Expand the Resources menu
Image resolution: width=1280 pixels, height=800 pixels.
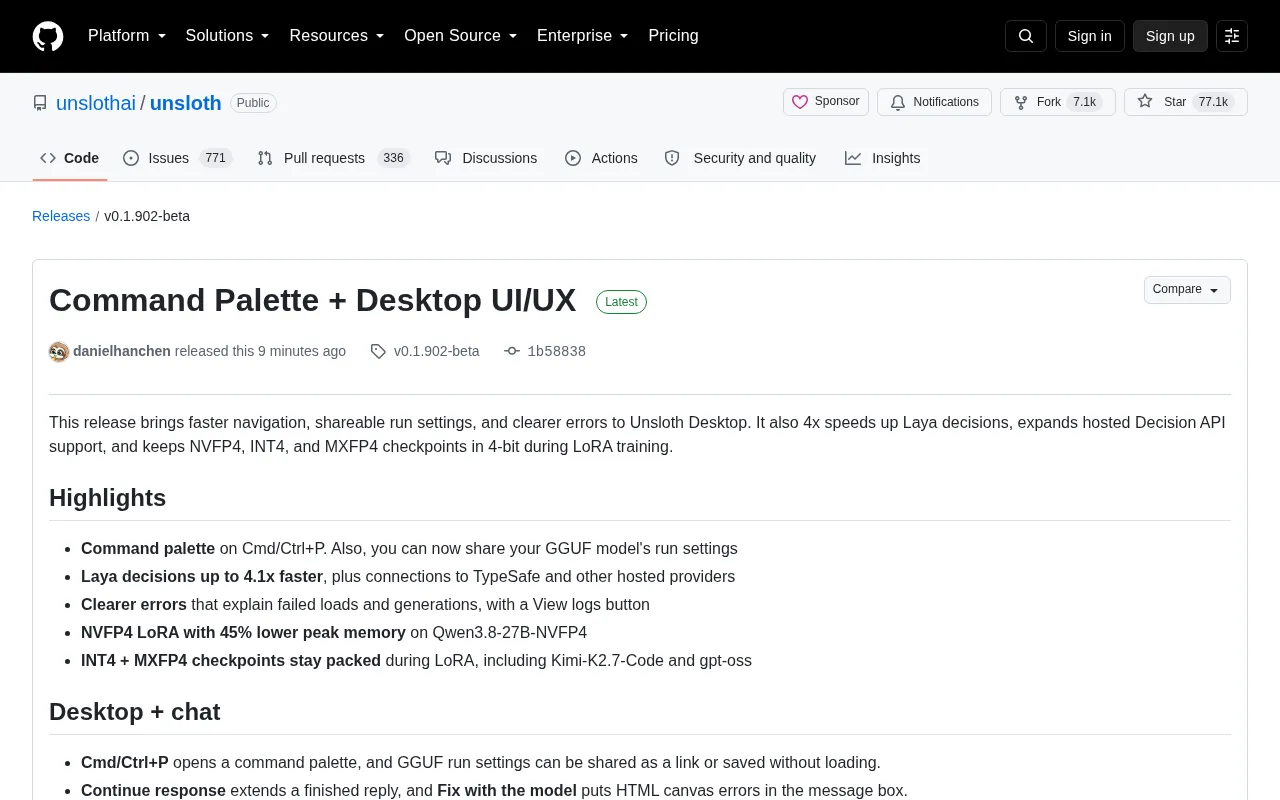[337, 36]
